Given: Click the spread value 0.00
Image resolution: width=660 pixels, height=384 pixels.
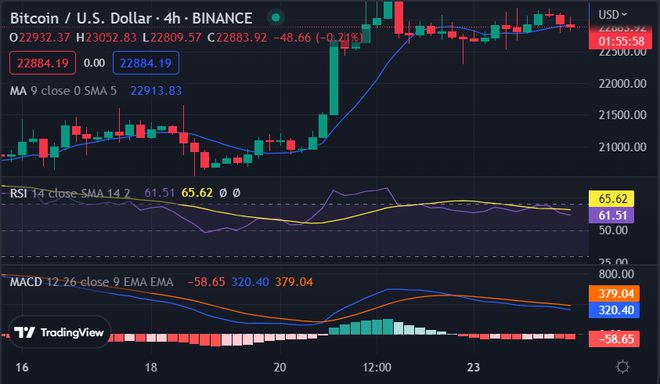Looking at the screenshot, I should point(94,63).
